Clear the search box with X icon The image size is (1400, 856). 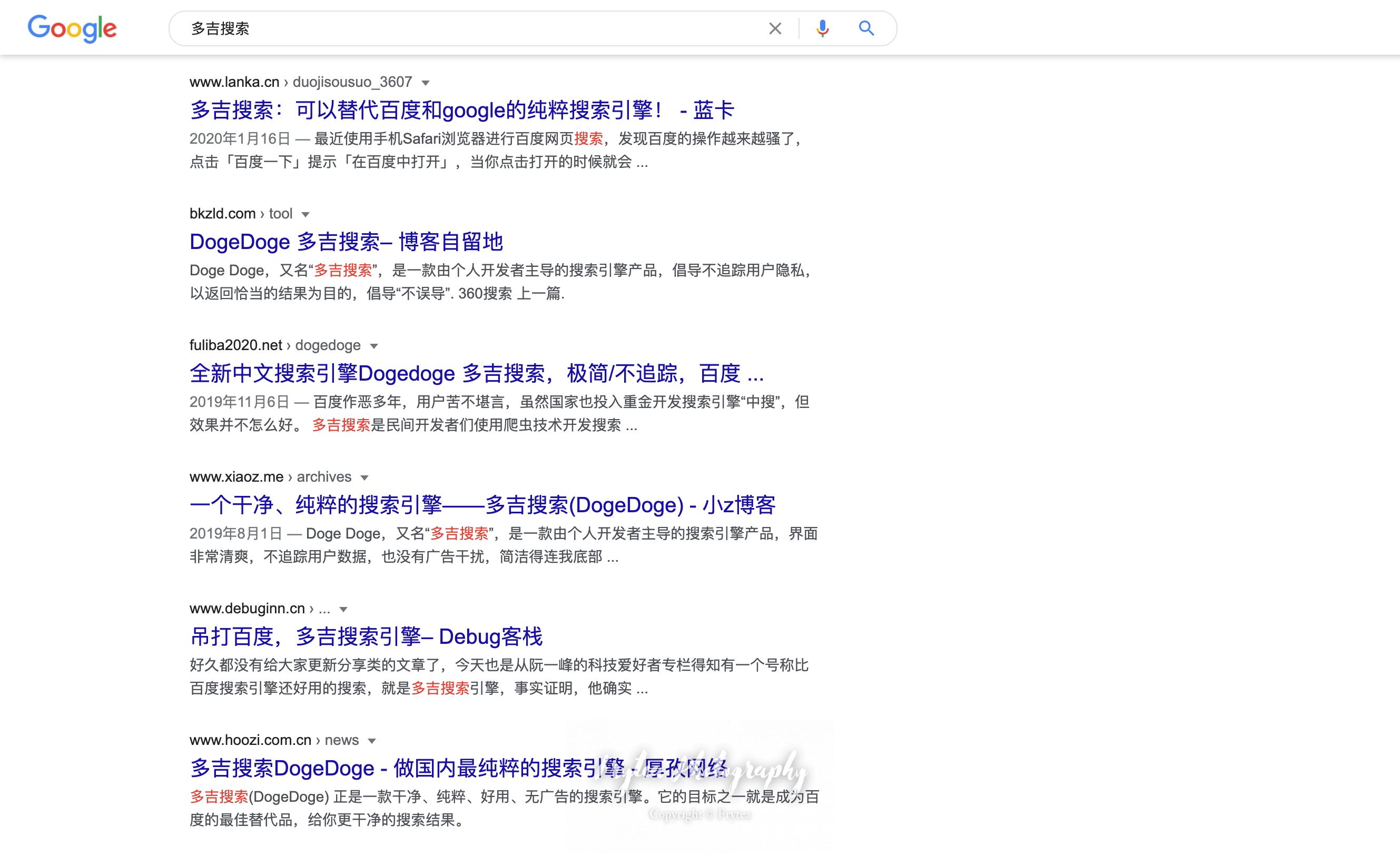pos(774,28)
